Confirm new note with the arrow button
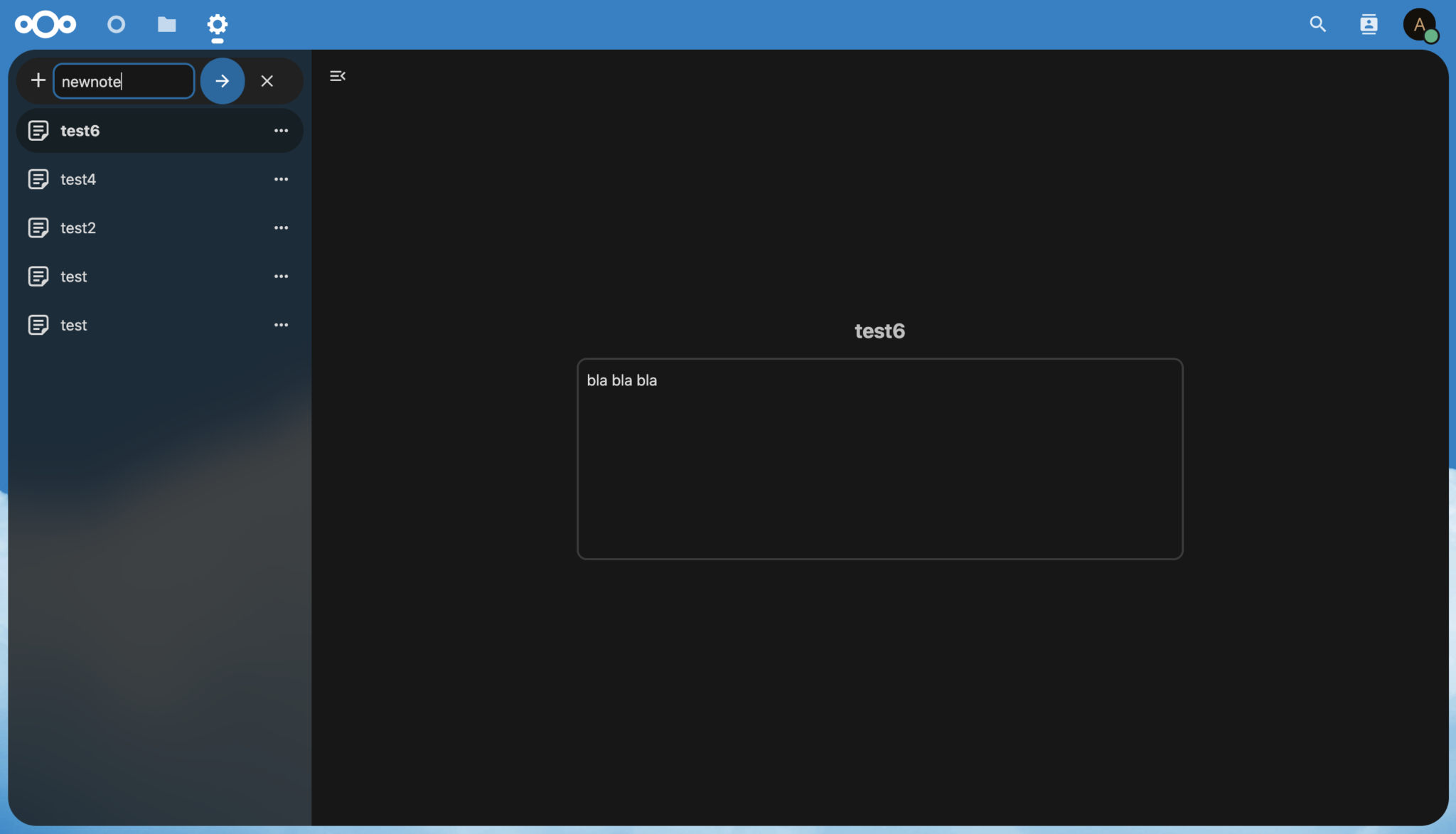The width and height of the screenshot is (1456, 834). point(222,80)
